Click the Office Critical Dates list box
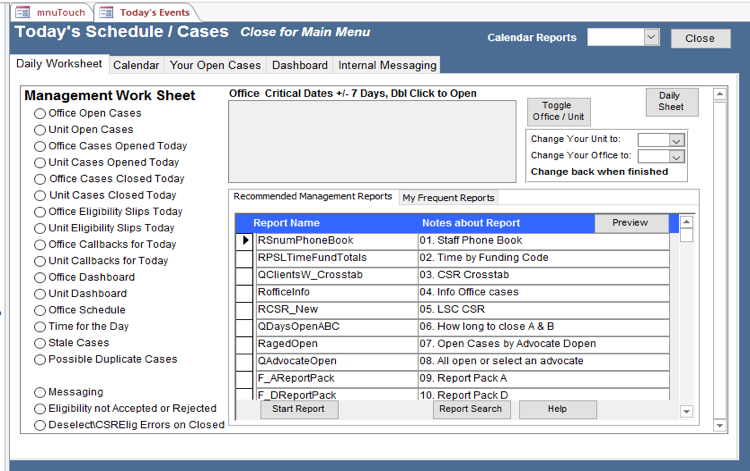The height and width of the screenshot is (471, 750). coord(372,141)
